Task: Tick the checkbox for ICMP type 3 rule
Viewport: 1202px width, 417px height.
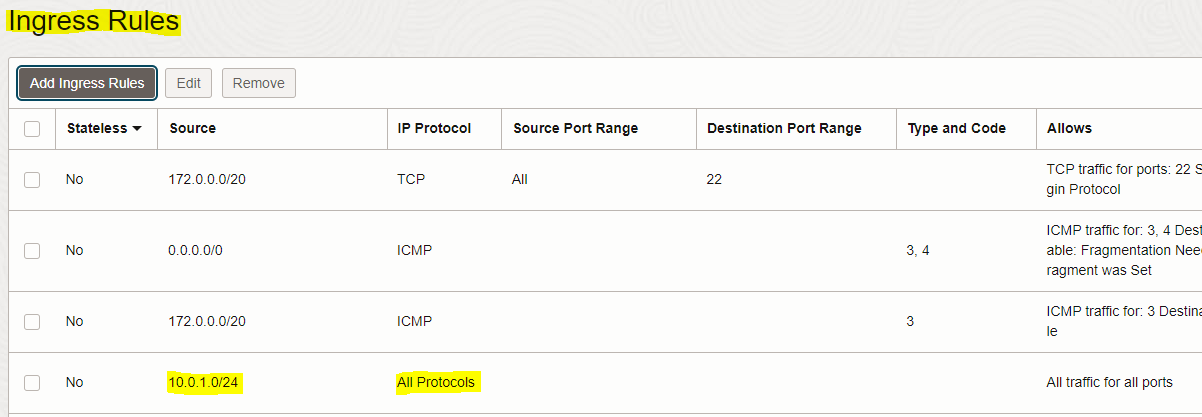Action: point(32,322)
